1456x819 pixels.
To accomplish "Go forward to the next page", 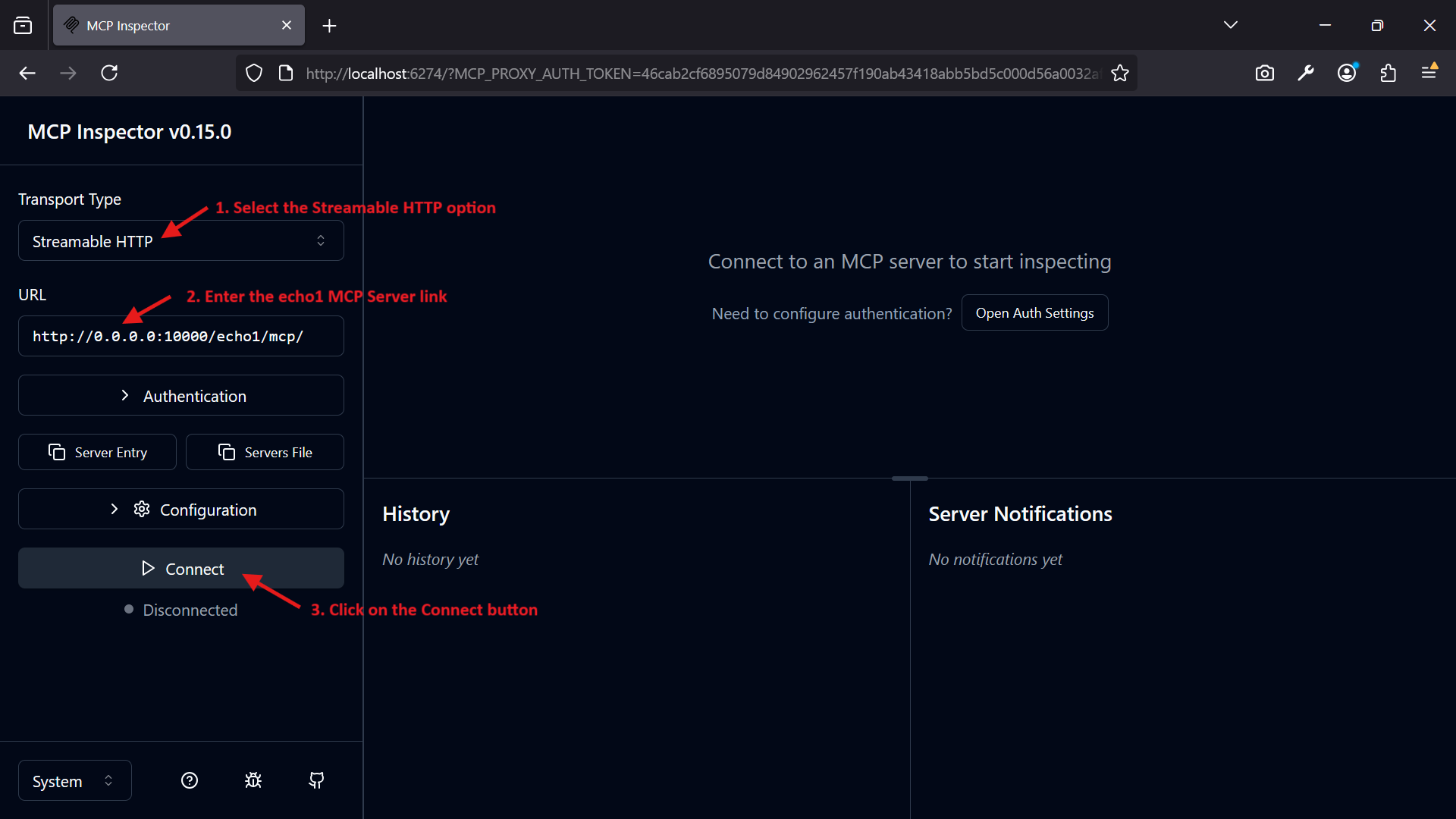I will click(68, 73).
